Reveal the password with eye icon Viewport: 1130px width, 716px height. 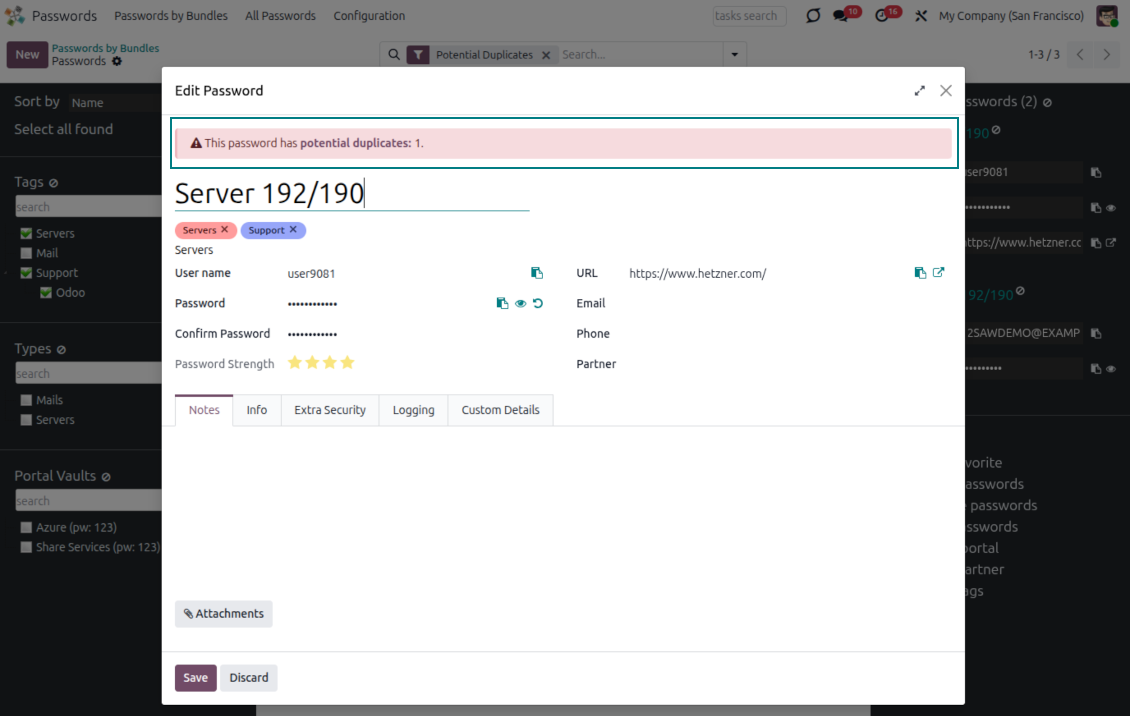520,303
